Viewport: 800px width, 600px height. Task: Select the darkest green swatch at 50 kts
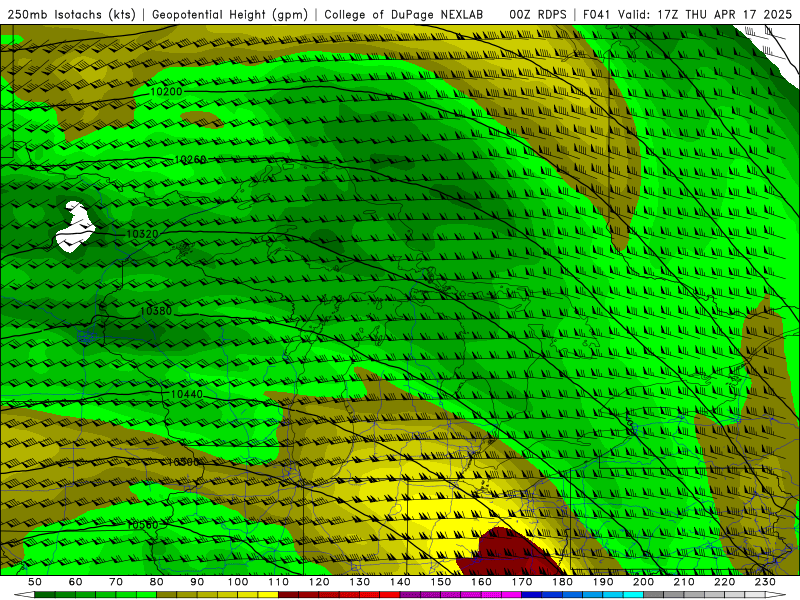[44, 595]
